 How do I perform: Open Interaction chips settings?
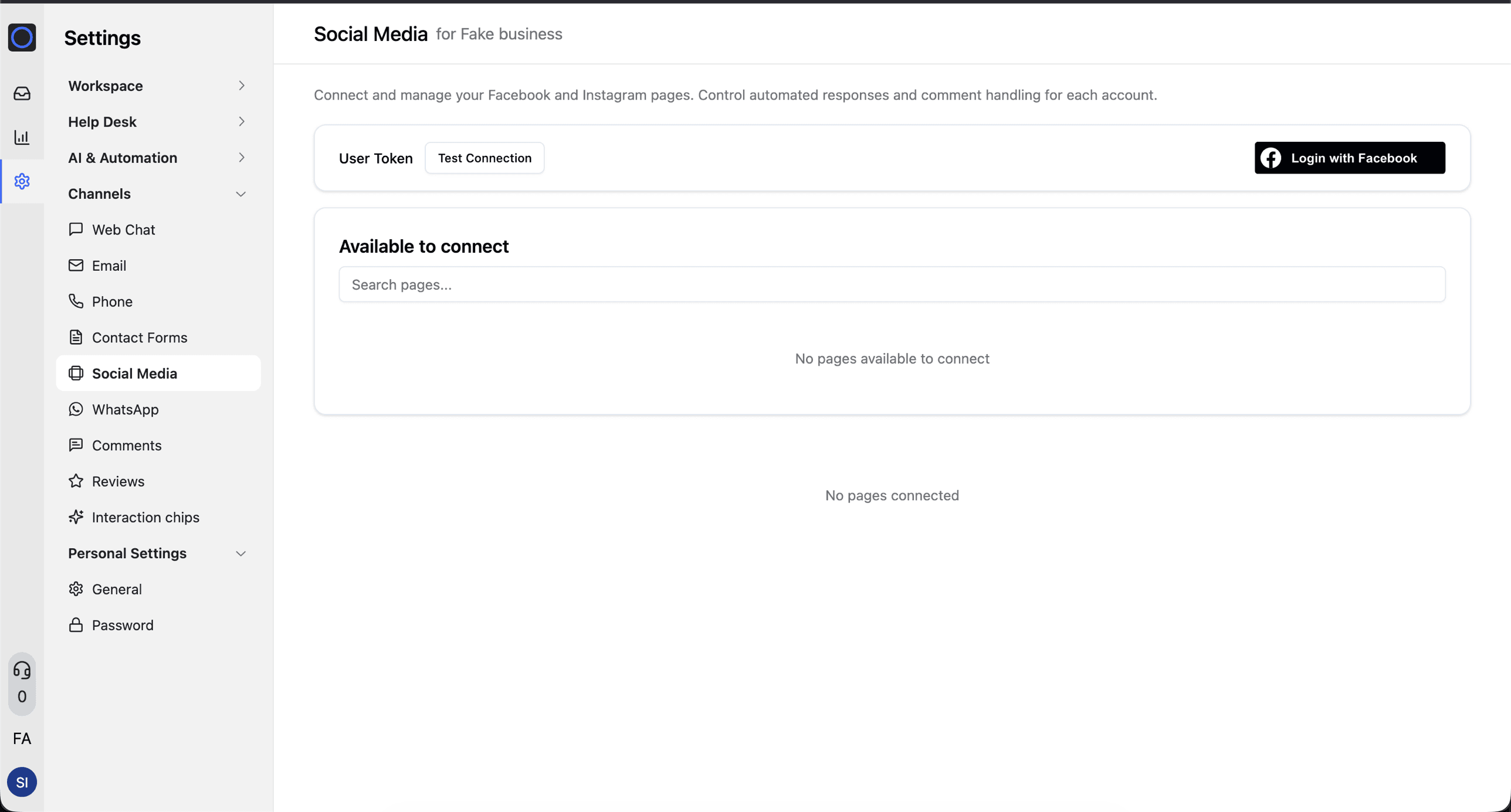pos(145,517)
